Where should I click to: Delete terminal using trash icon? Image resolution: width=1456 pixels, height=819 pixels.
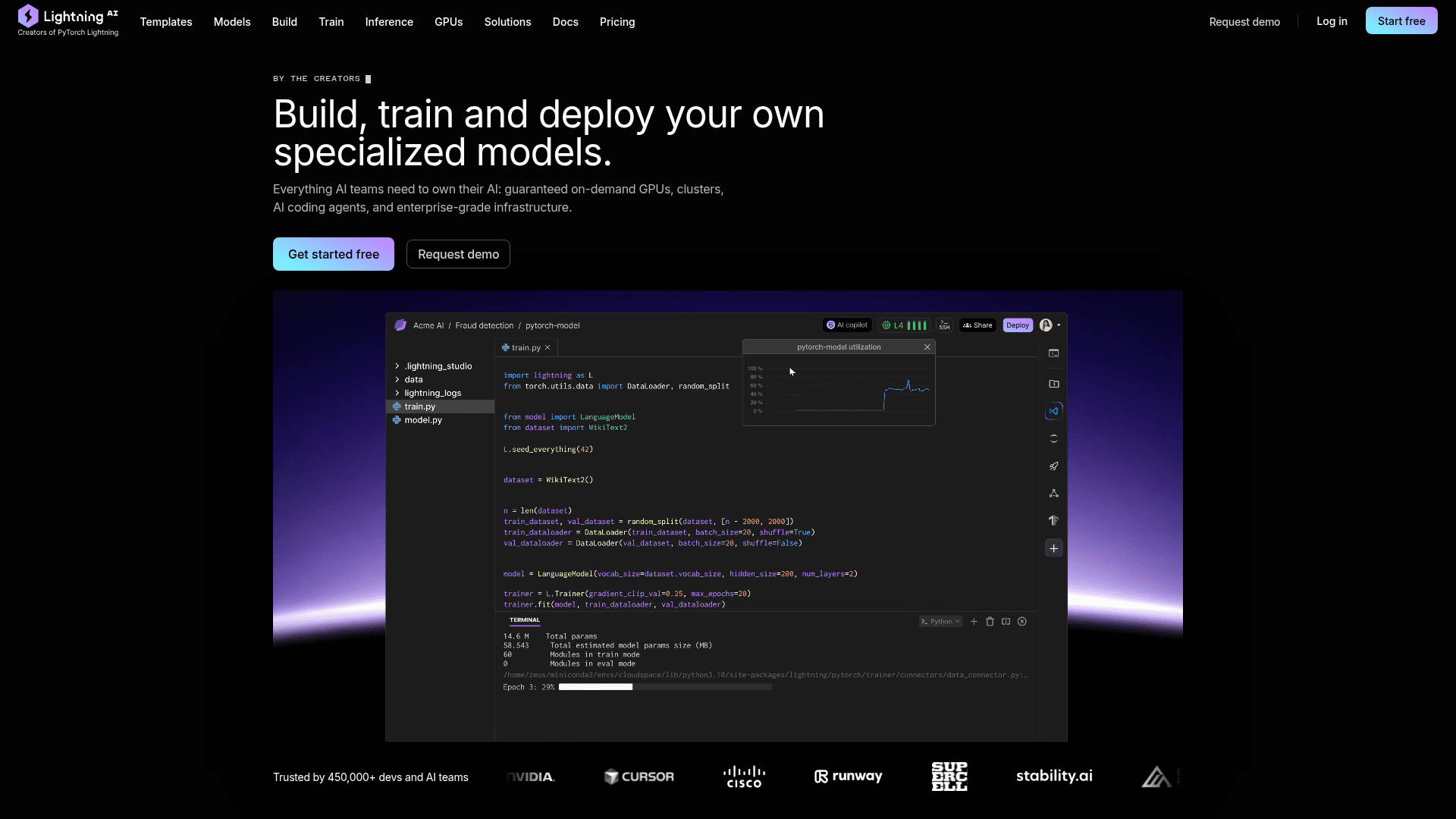(x=990, y=622)
